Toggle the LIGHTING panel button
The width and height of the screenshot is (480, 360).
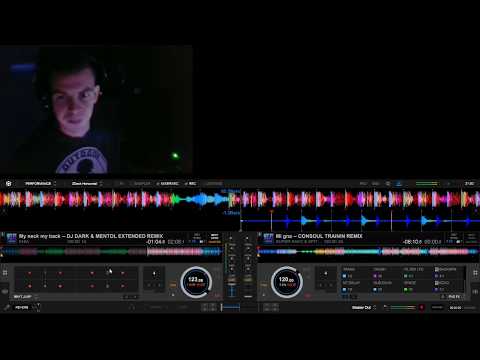(x=214, y=184)
